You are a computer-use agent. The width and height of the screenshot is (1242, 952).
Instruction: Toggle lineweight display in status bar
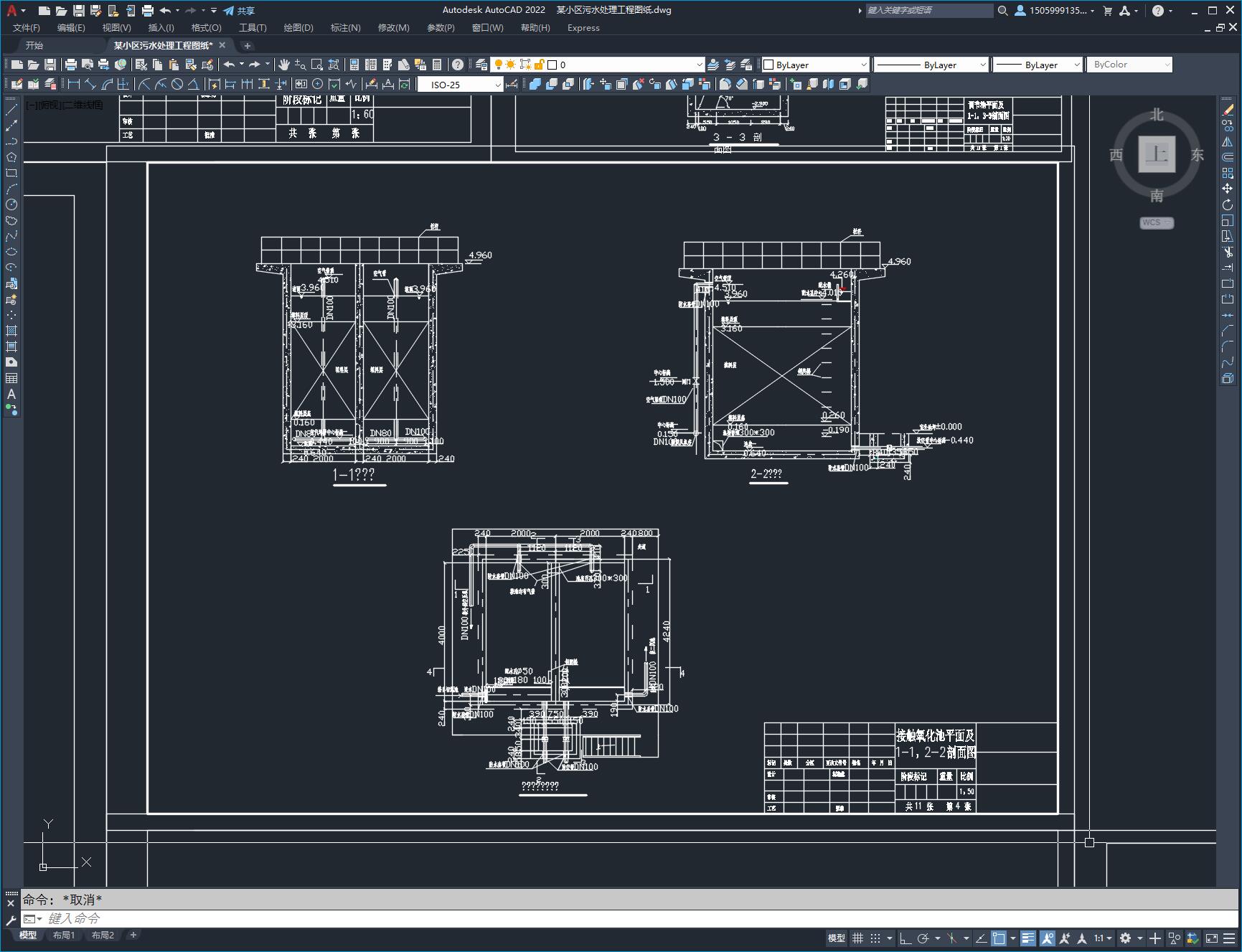(x=1028, y=938)
